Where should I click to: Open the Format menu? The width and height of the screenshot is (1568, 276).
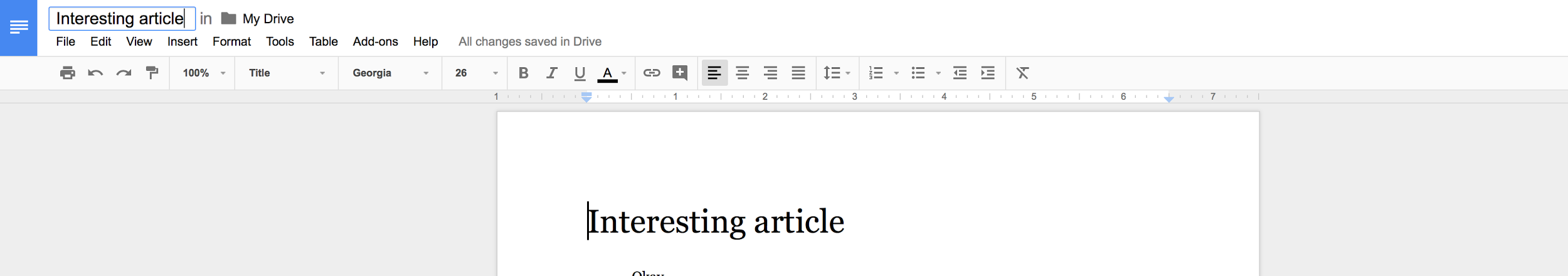coord(231,41)
